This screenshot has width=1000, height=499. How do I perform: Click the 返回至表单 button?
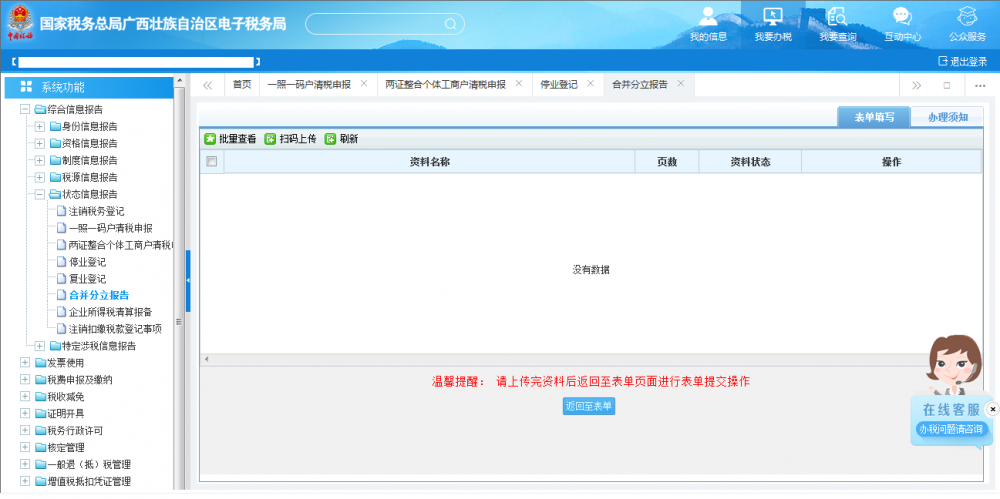coord(589,406)
